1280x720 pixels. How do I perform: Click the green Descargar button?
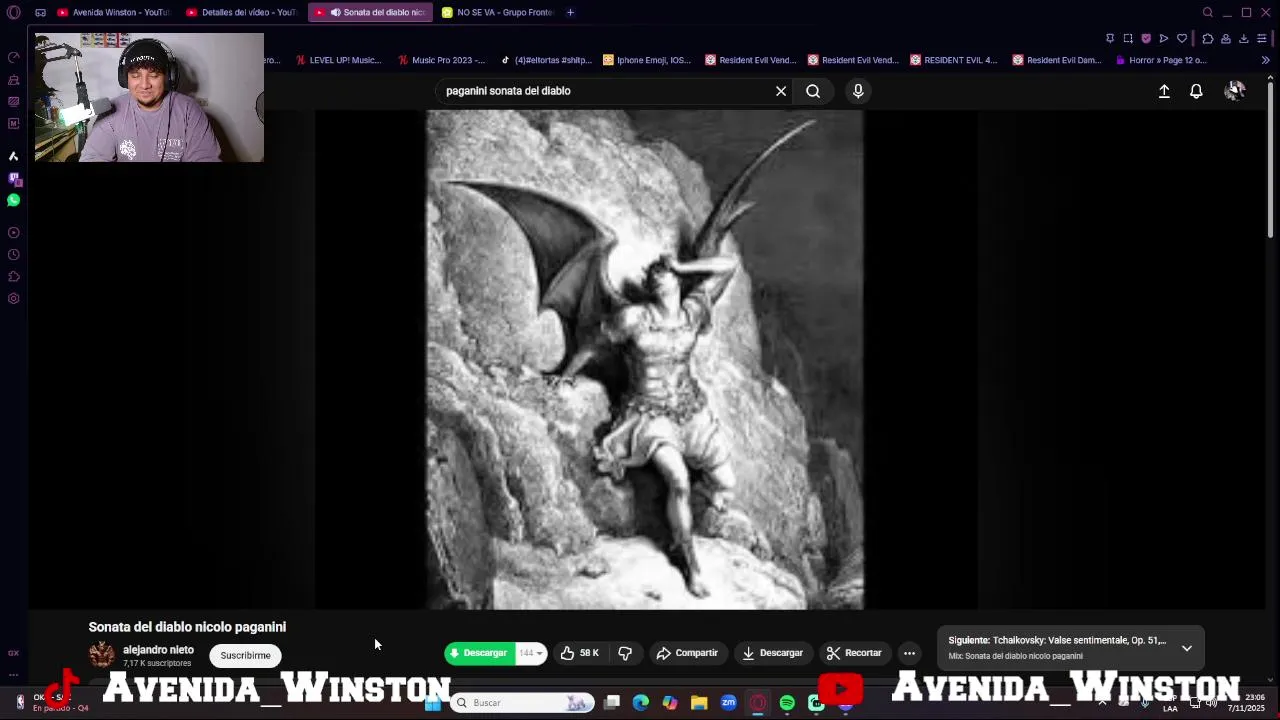(x=479, y=653)
